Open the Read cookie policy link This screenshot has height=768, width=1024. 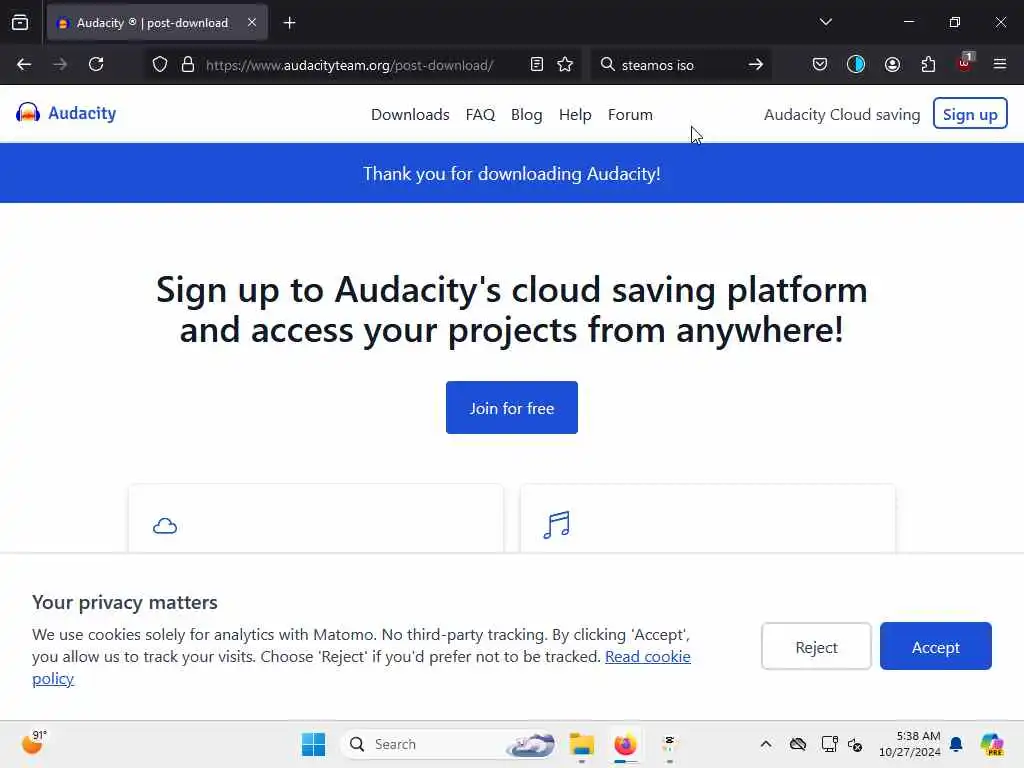pyautogui.click(x=647, y=656)
